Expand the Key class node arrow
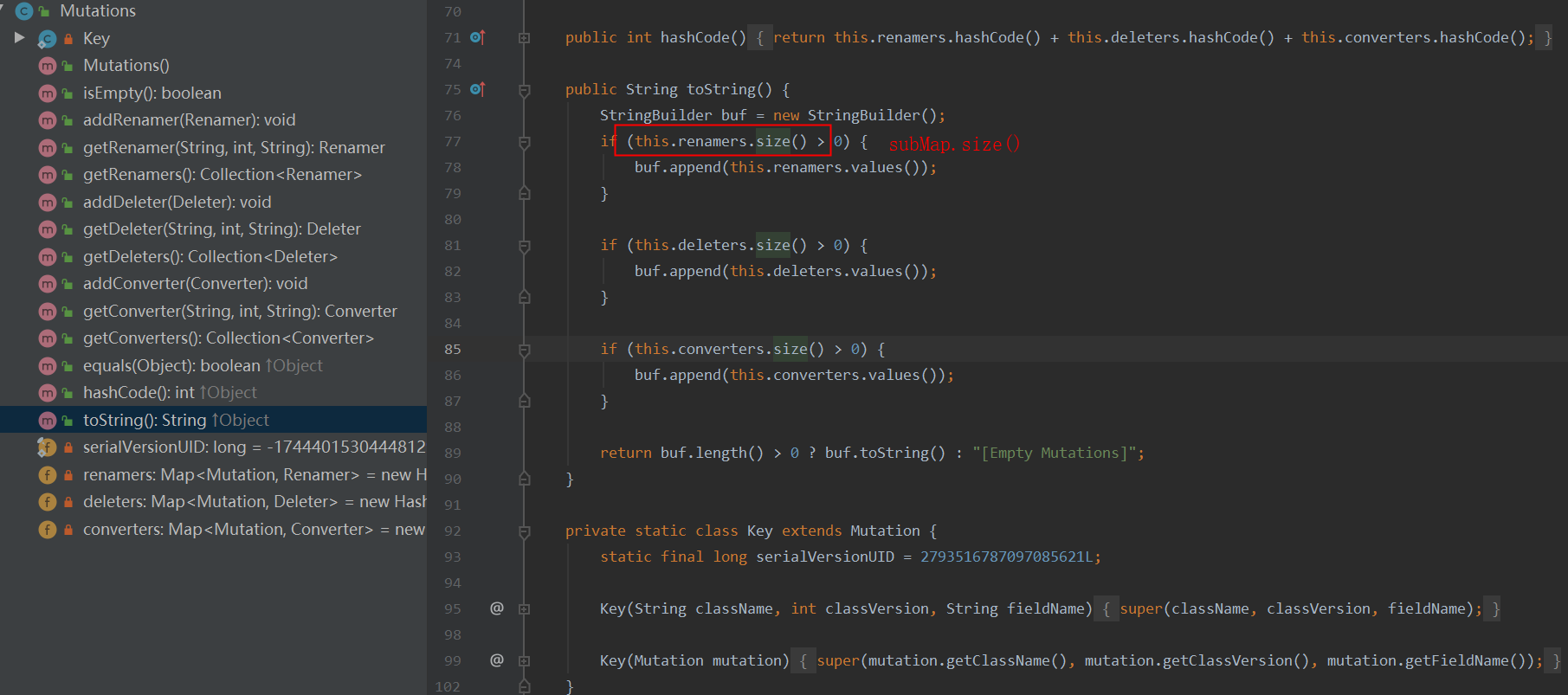Viewport: 1568px width, 695px height. pos(19,38)
